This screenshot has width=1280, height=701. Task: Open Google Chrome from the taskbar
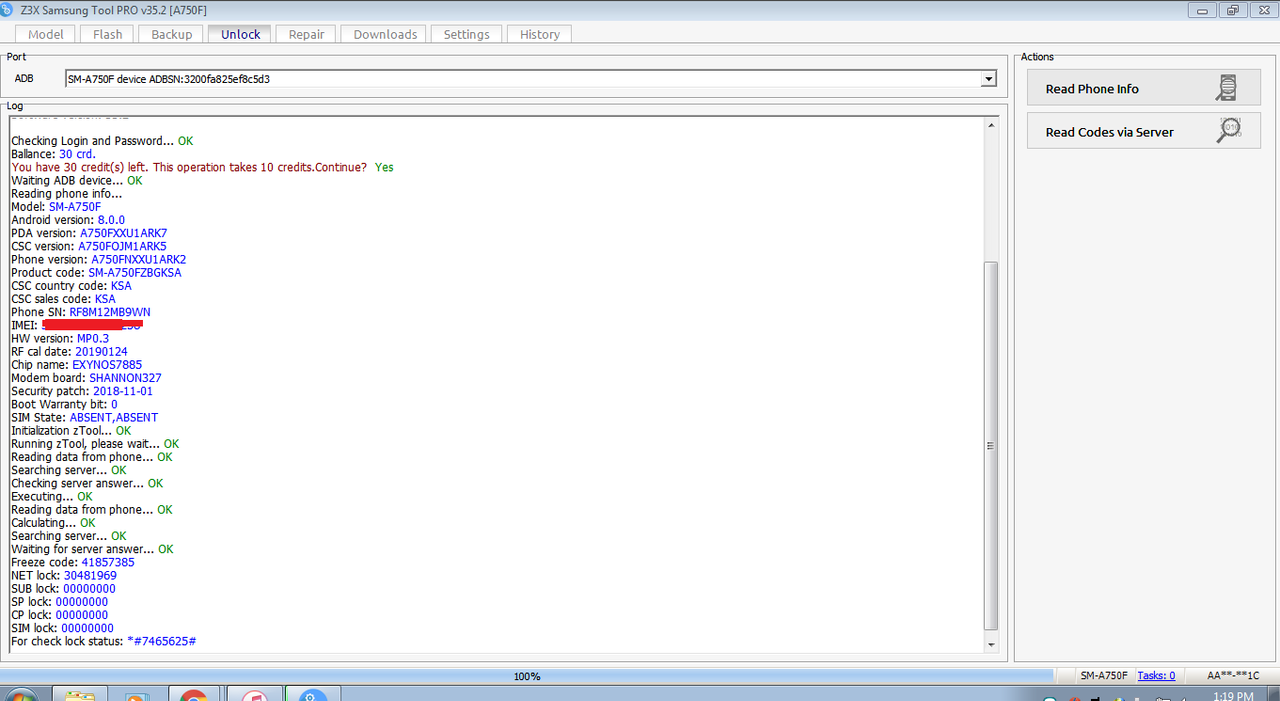point(194,695)
